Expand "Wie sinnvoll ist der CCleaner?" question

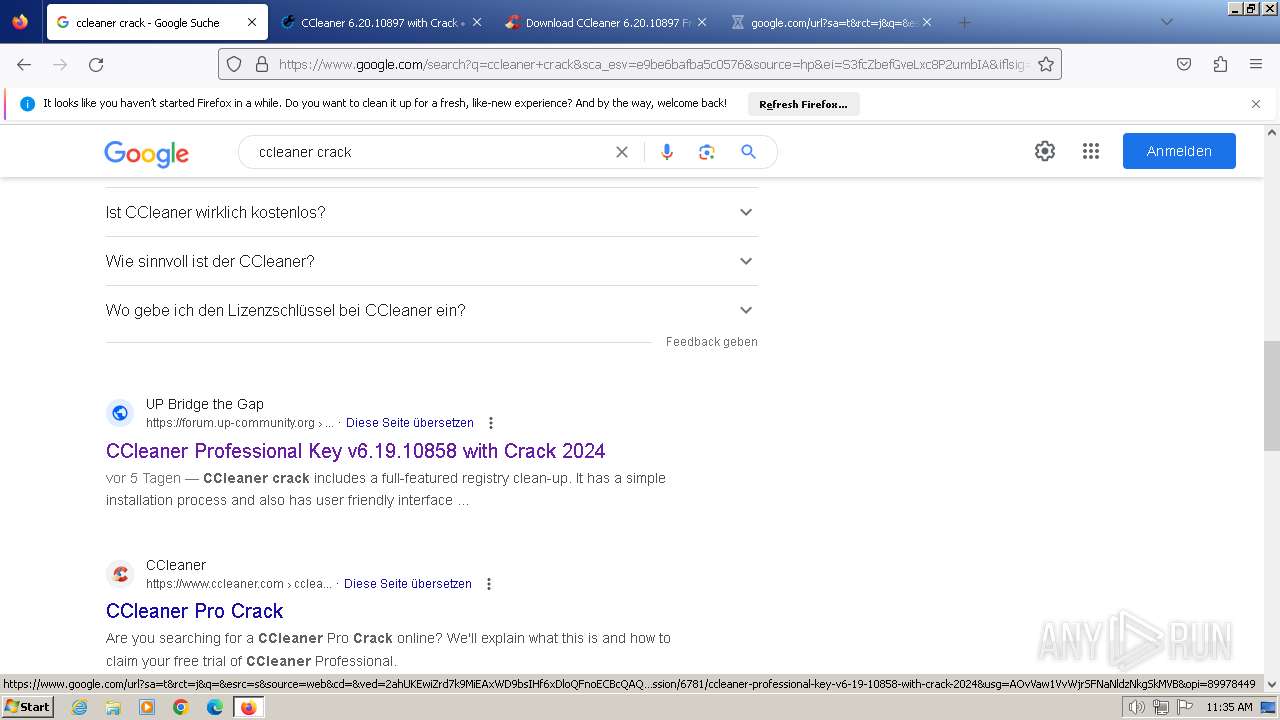(x=432, y=261)
